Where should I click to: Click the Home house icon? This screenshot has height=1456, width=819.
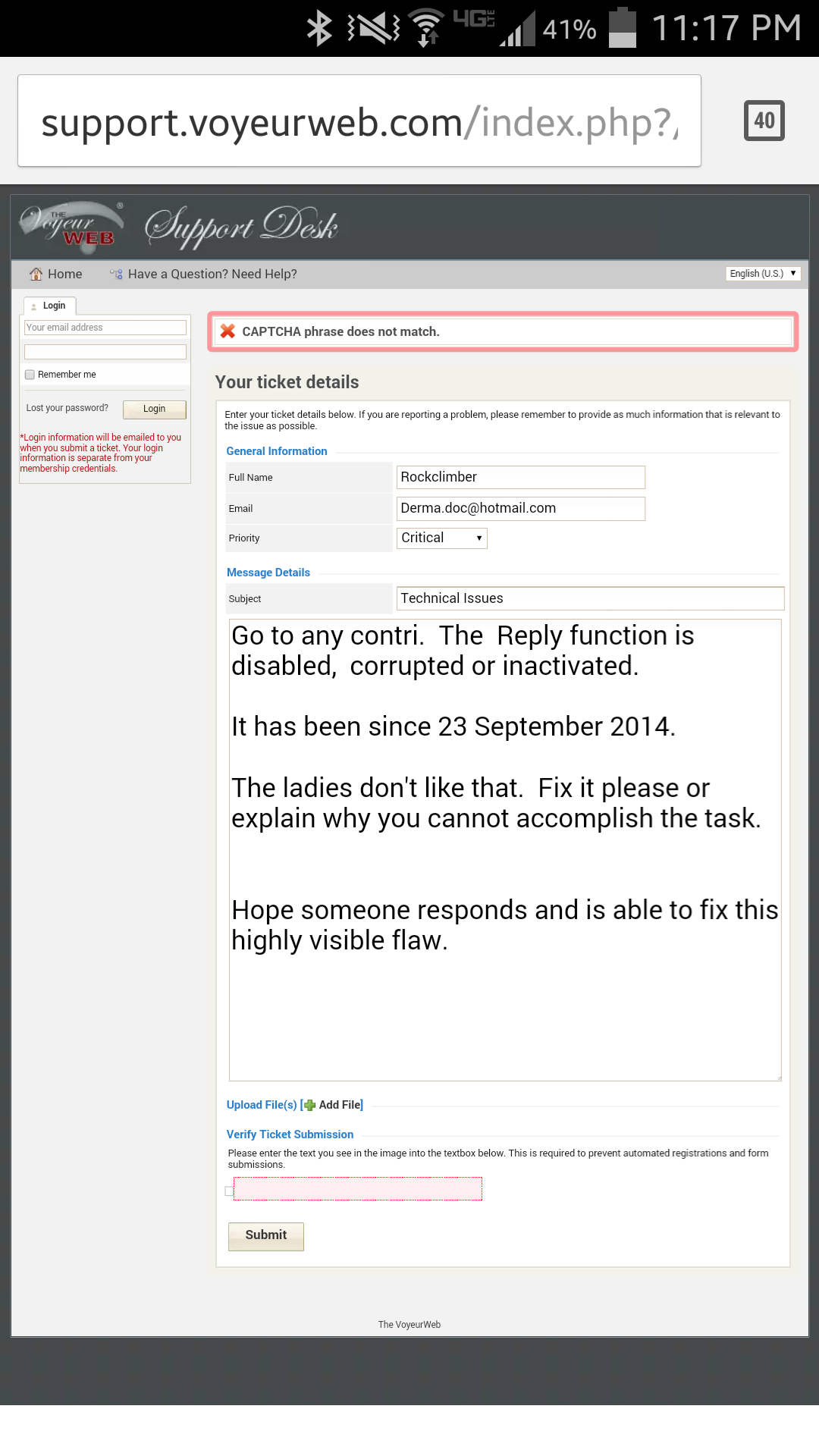(36, 274)
